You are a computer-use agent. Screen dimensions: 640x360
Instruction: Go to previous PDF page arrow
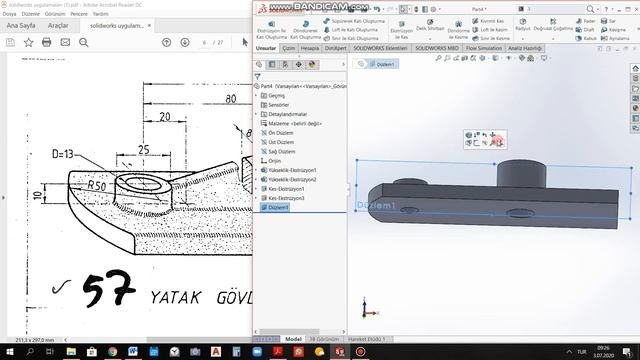167,42
